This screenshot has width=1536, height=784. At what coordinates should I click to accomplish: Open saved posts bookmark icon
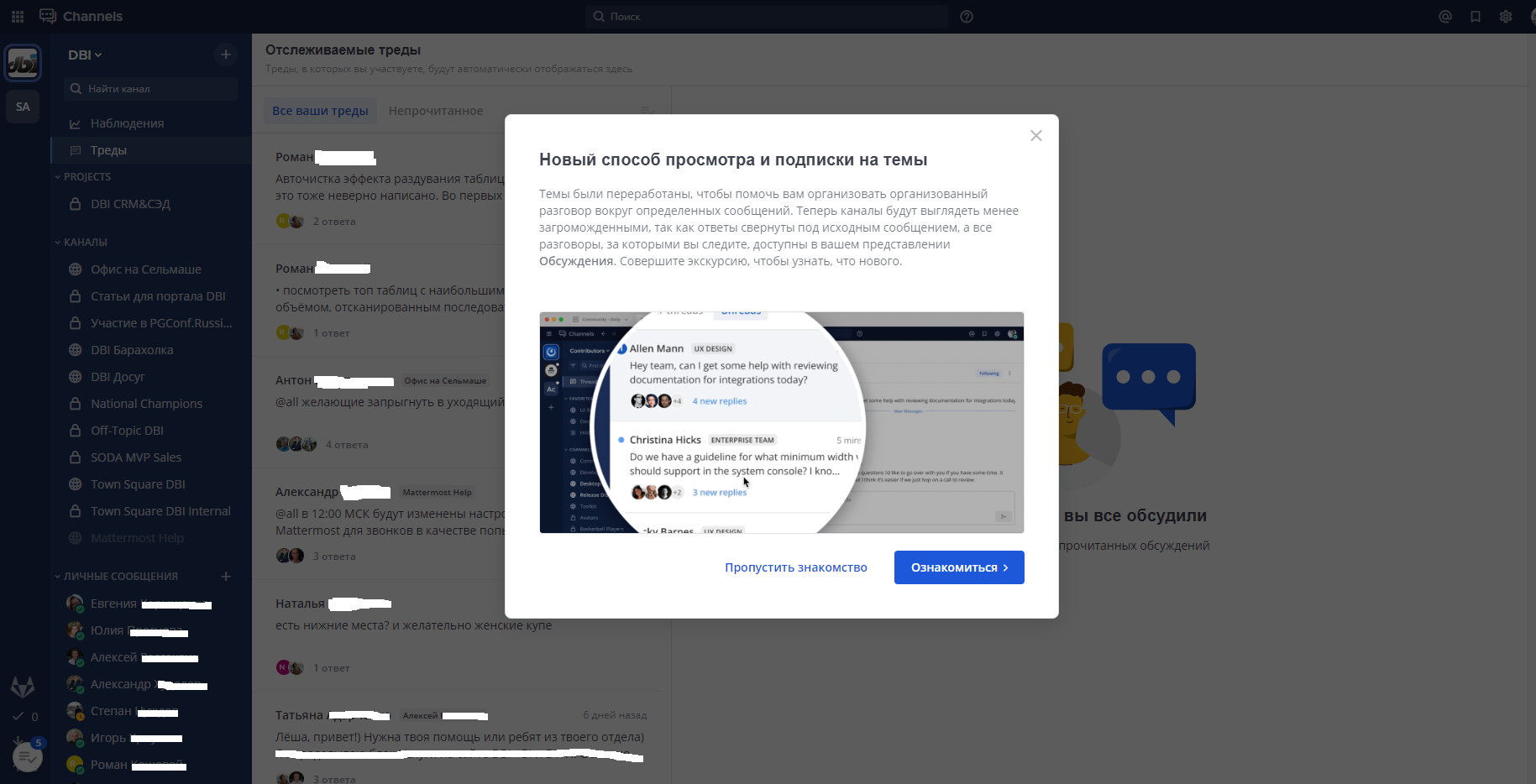pyautogui.click(x=1476, y=16)
